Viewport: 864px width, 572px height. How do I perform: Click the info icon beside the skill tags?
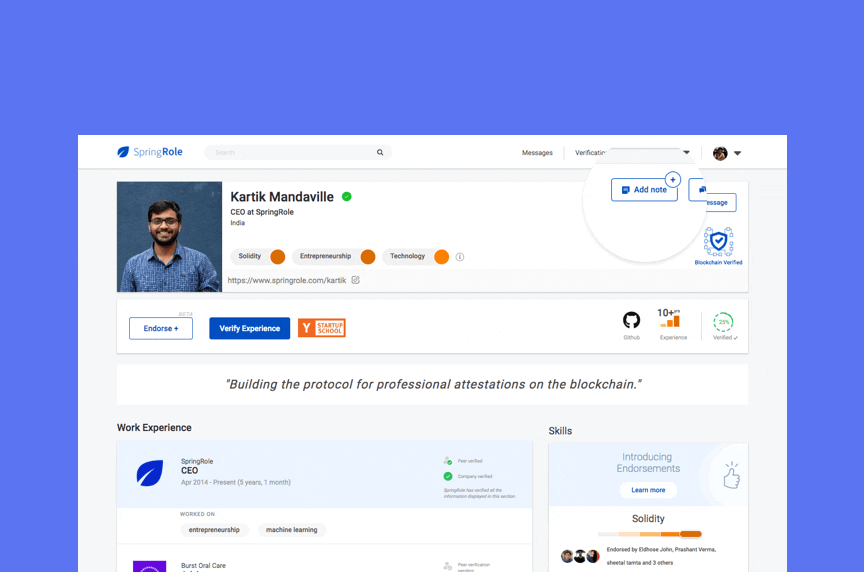[x=460, y=257]
